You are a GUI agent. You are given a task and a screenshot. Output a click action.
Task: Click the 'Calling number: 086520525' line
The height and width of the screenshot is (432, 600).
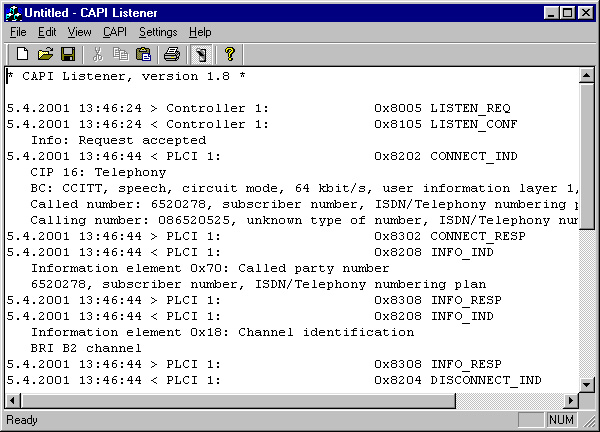pyautogui.click(x=304, y=220)
